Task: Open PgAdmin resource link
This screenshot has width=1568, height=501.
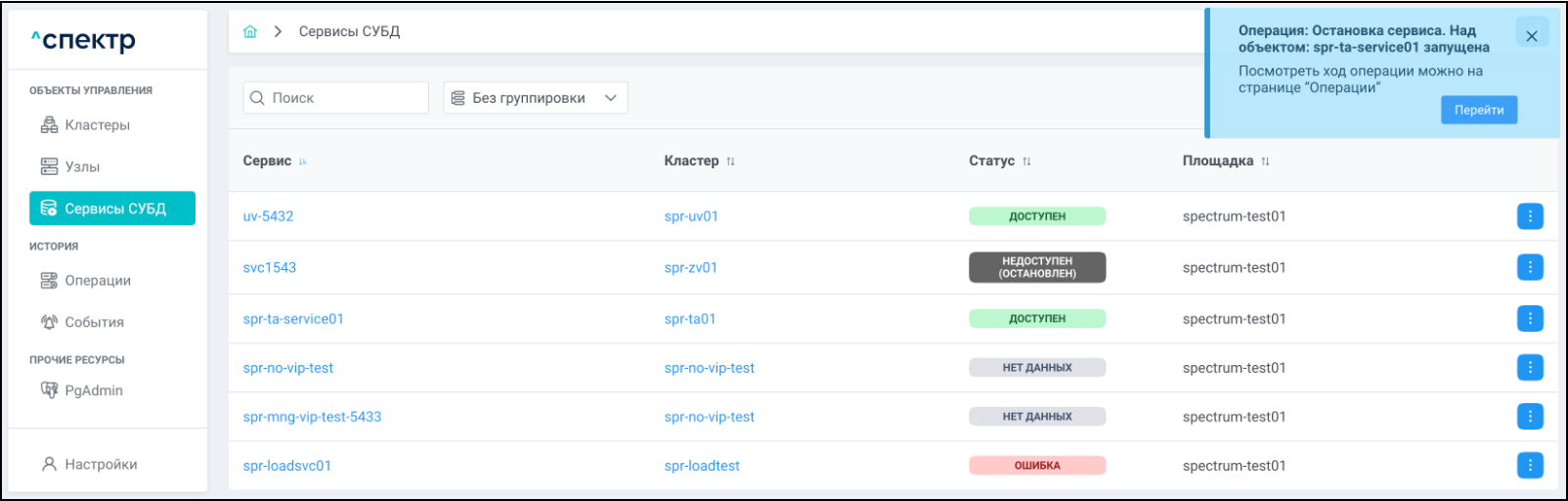Action: point(93,390)
